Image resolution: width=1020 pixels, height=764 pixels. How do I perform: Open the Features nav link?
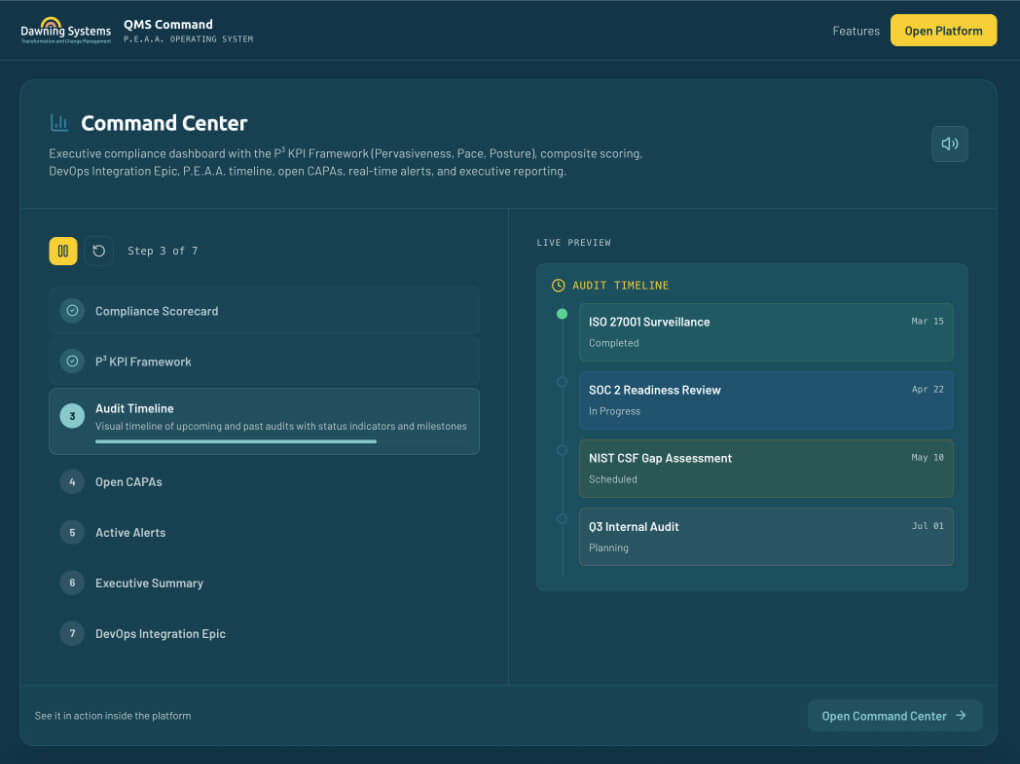856,31
